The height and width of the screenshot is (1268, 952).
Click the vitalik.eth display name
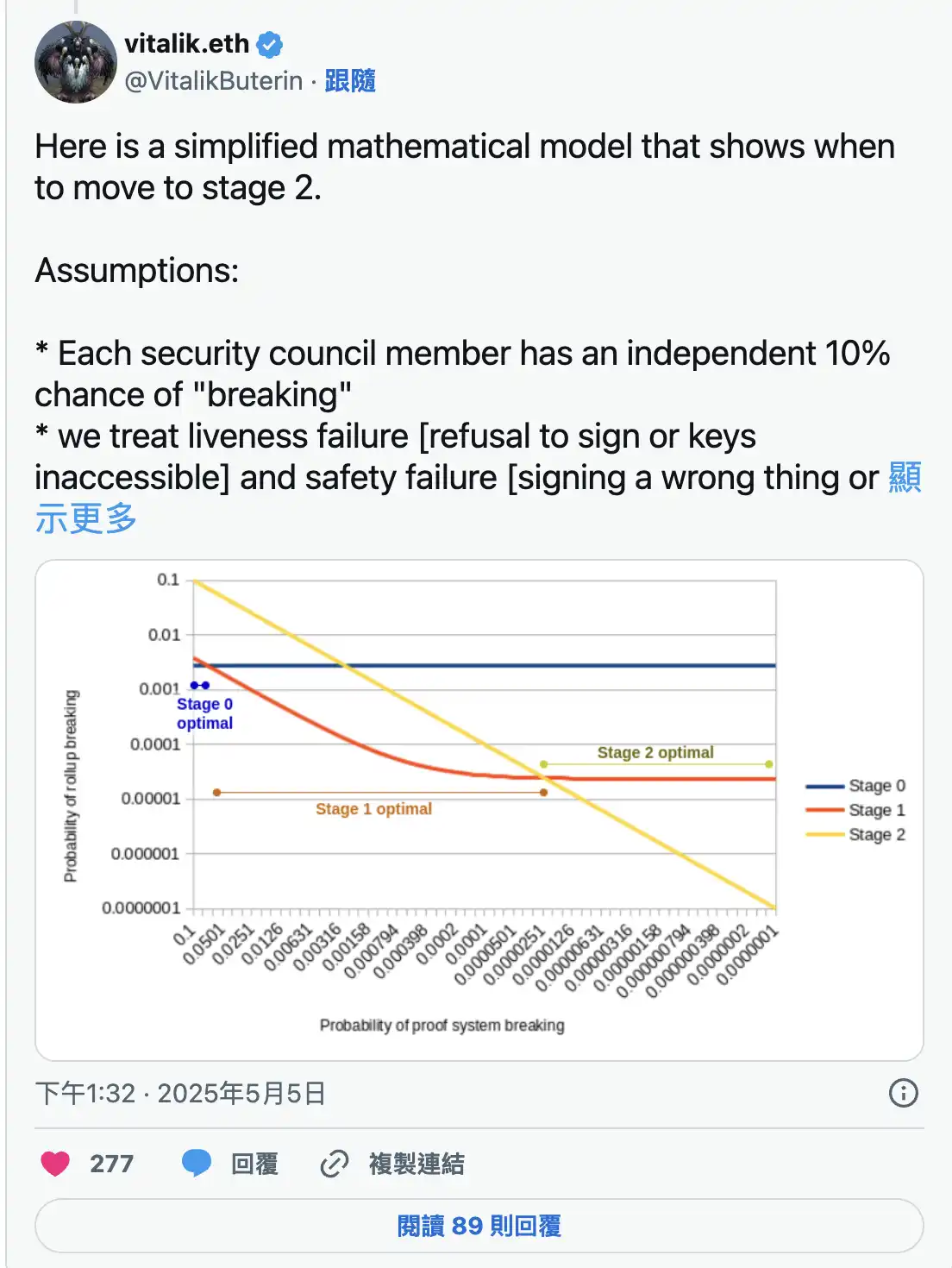pos(186,43)
